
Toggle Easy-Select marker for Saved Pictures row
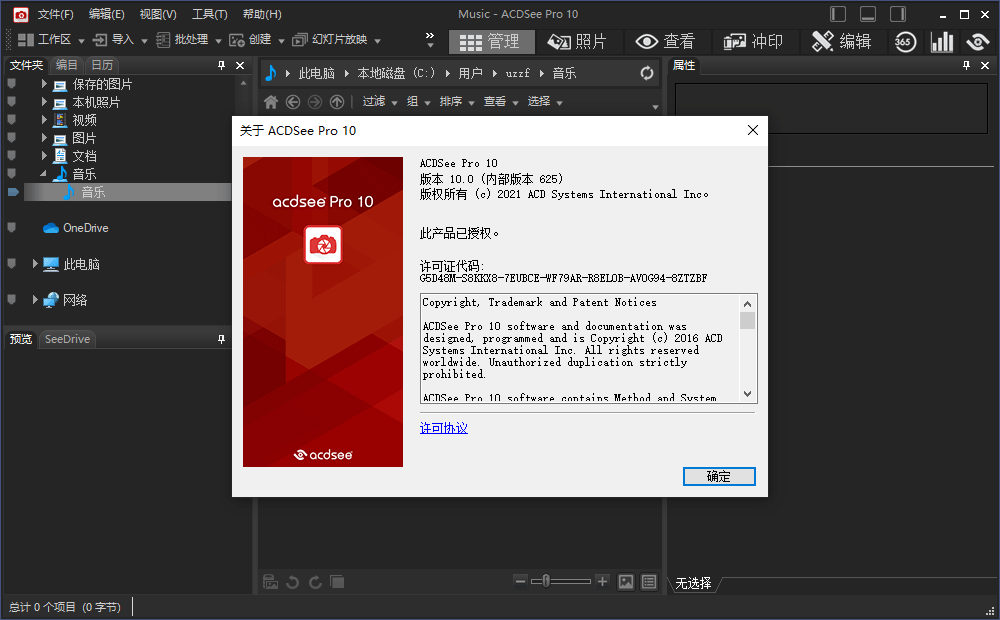point(11,84)
